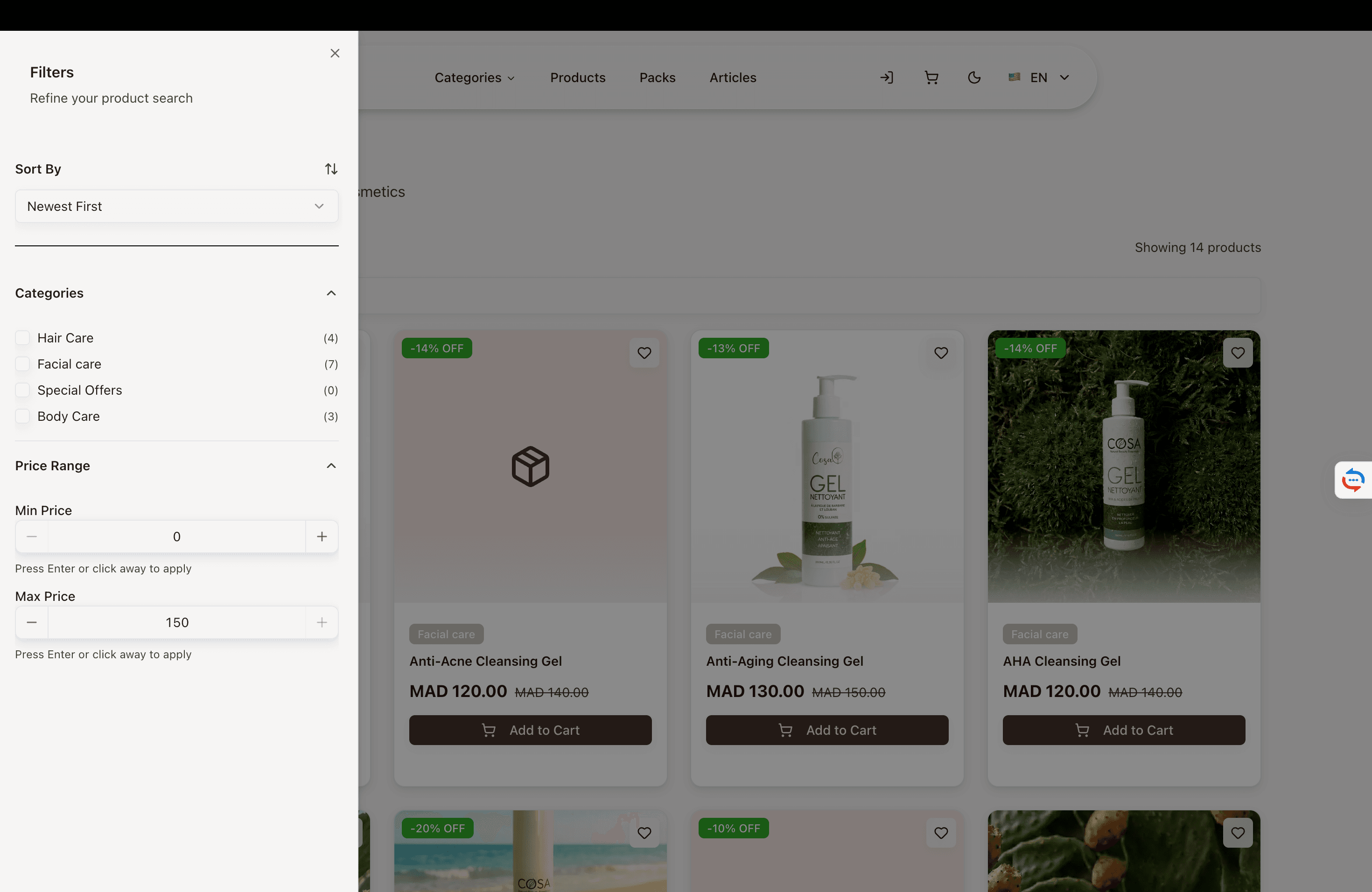Click the Facial care count (7)
The height and width of the screenshot is (892, 1372).
[x=331, y=364]
